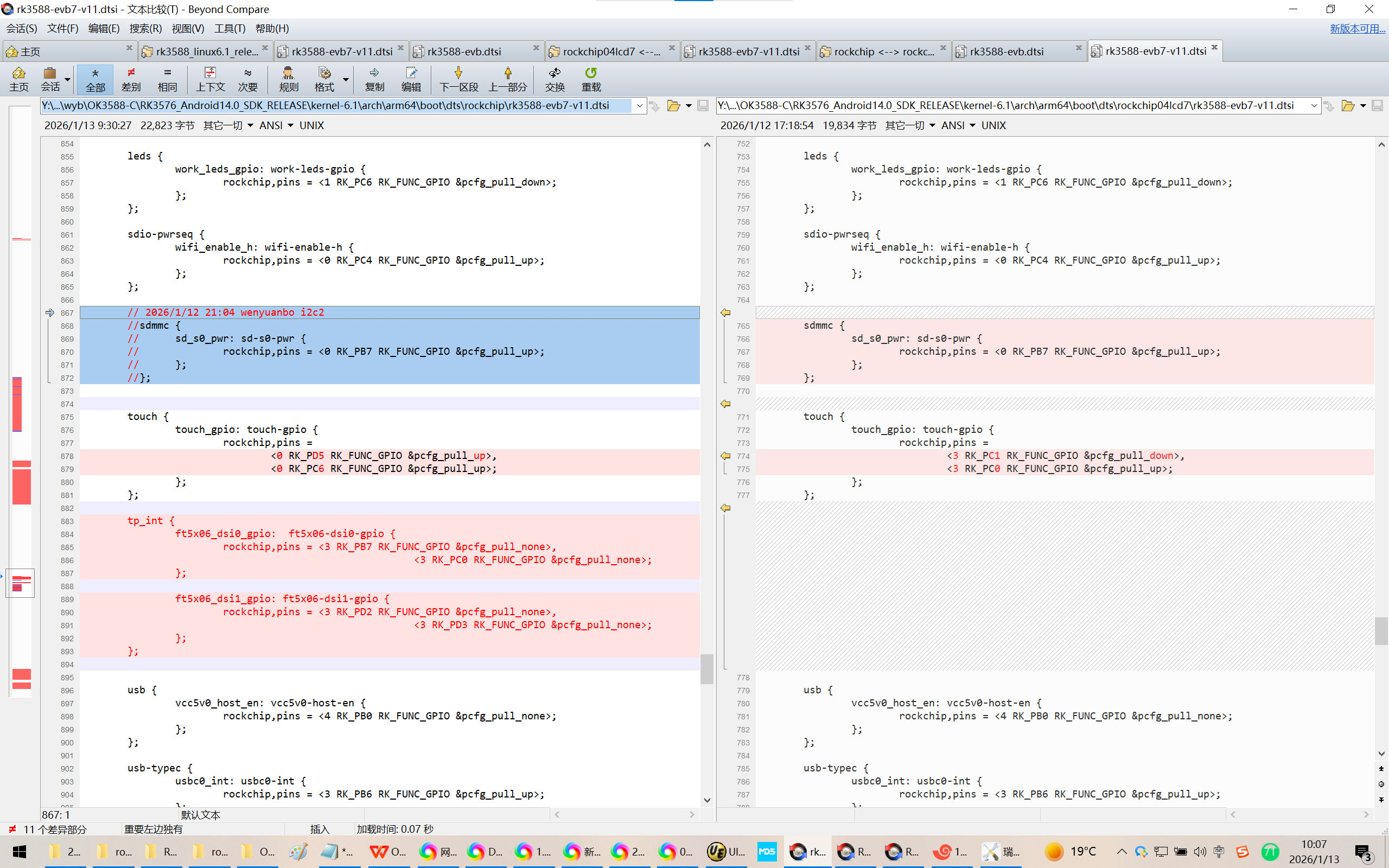Click the difference overview thumbnail strip
The image size is (1389, 868).
coord(21,402)
